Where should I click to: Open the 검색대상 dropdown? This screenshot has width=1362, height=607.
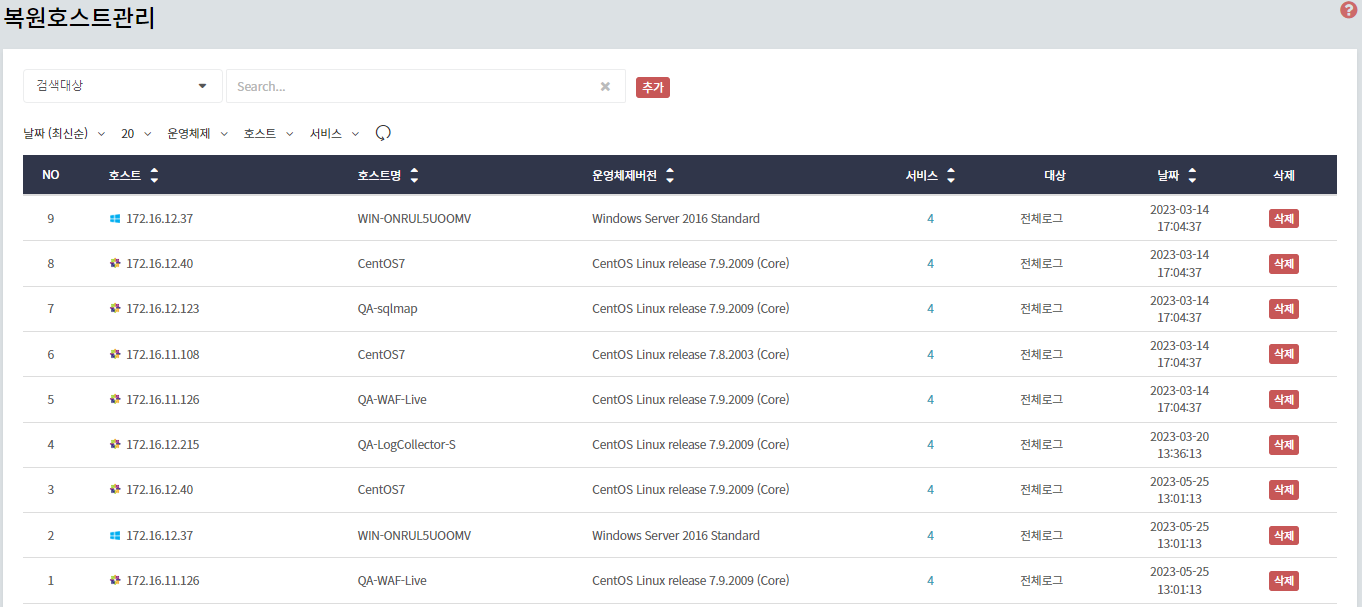point(122,86)
